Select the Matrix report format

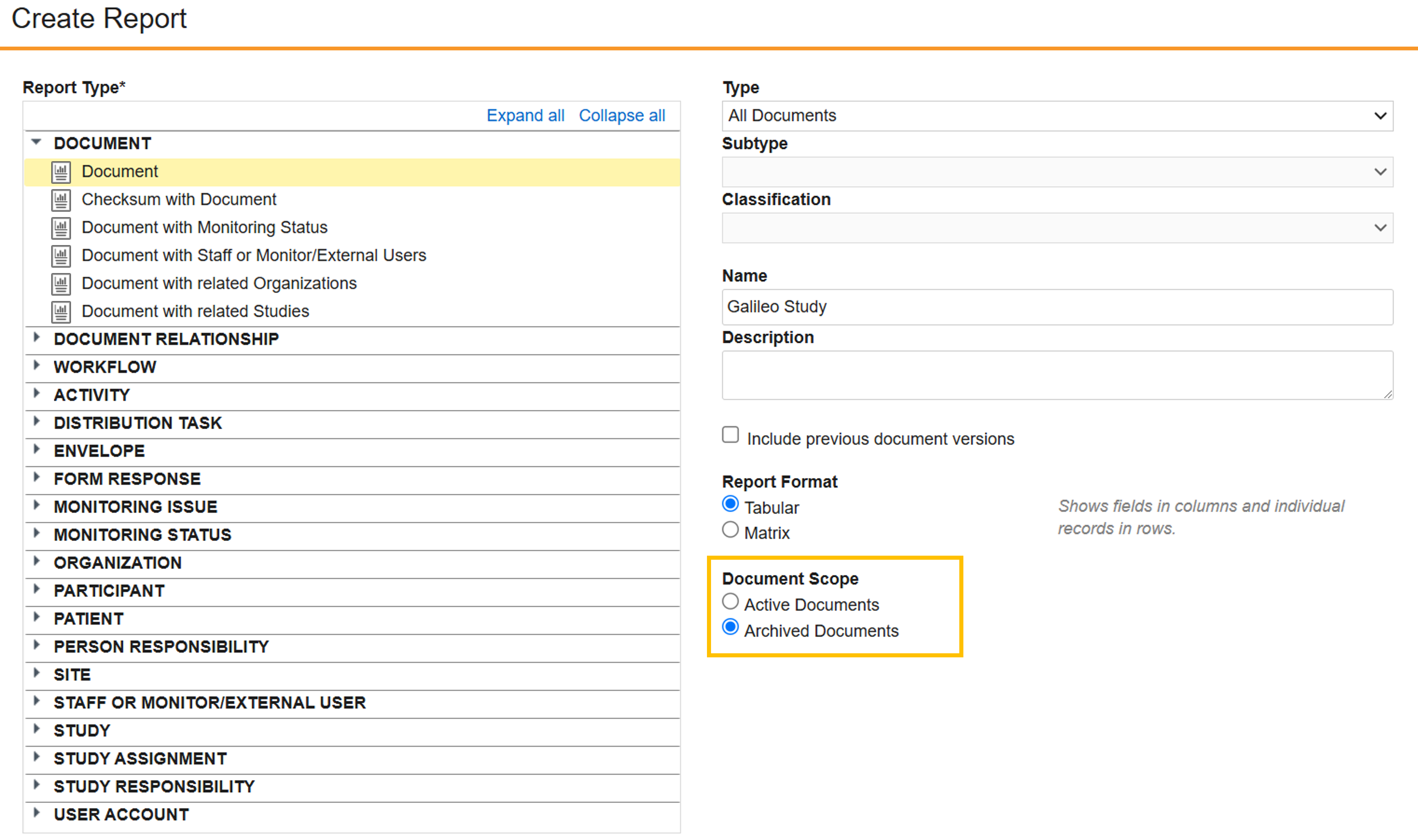pyautogui.click(x=731, y=530)
